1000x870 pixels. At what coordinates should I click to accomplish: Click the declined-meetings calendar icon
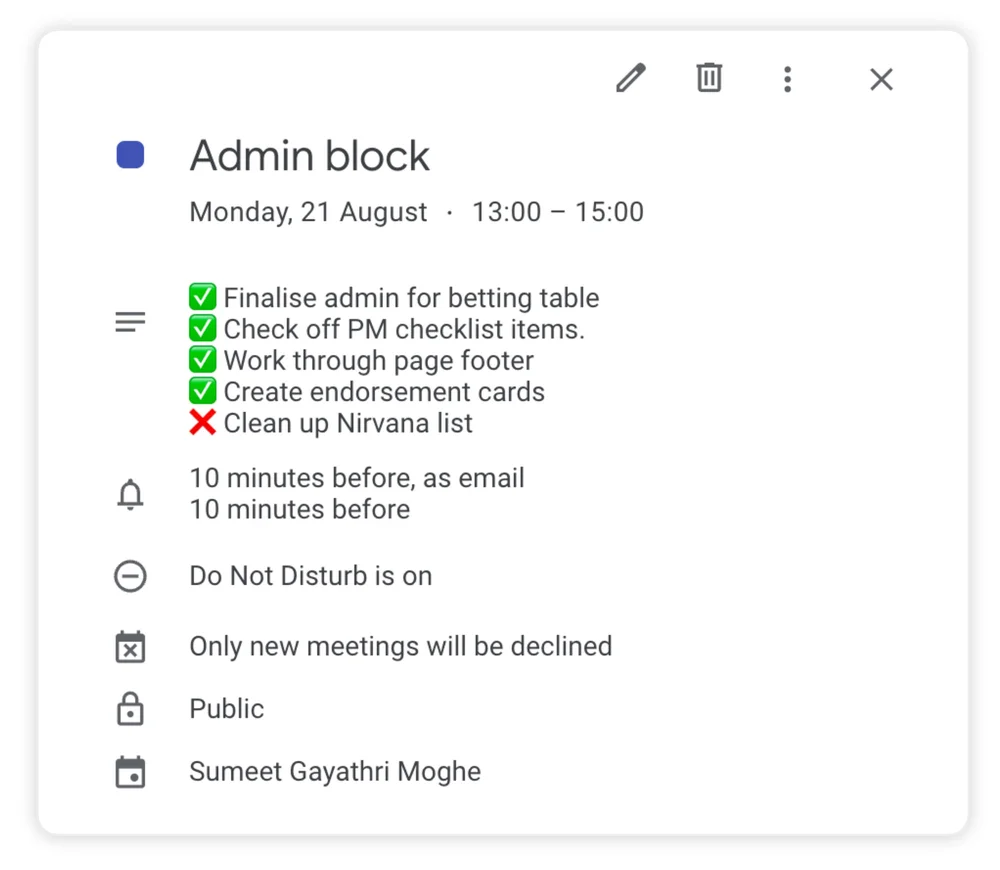tap(130, 647)
